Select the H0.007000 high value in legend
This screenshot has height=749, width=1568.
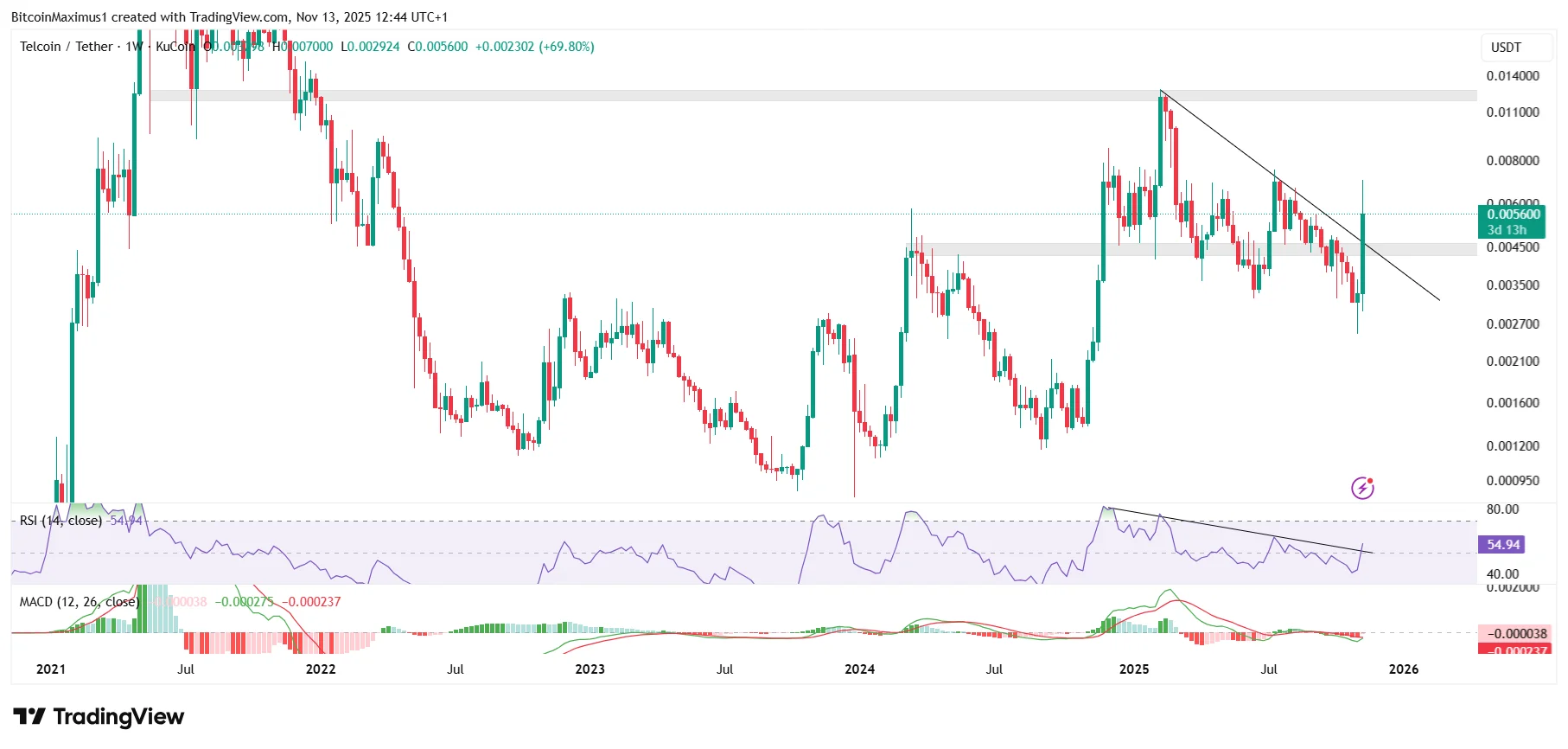click(303, 47)
